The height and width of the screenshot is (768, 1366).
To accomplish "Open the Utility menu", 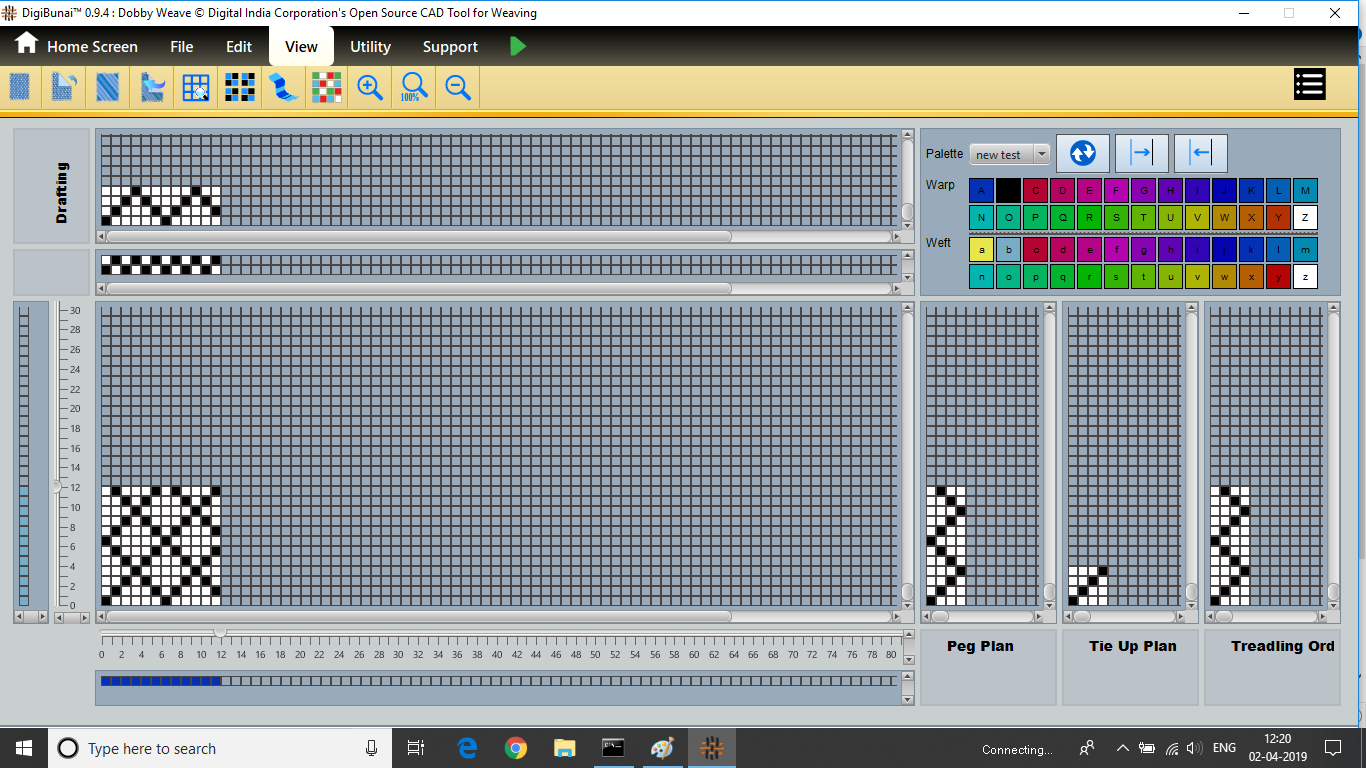I will [x=370, y=47].
